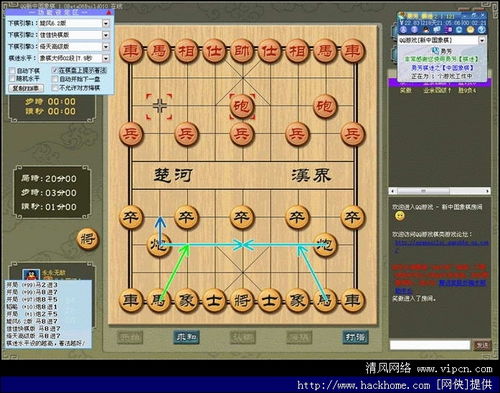Click the yellow smiley icon in assistant toolbar
The image size is (500, 393).
470,30
